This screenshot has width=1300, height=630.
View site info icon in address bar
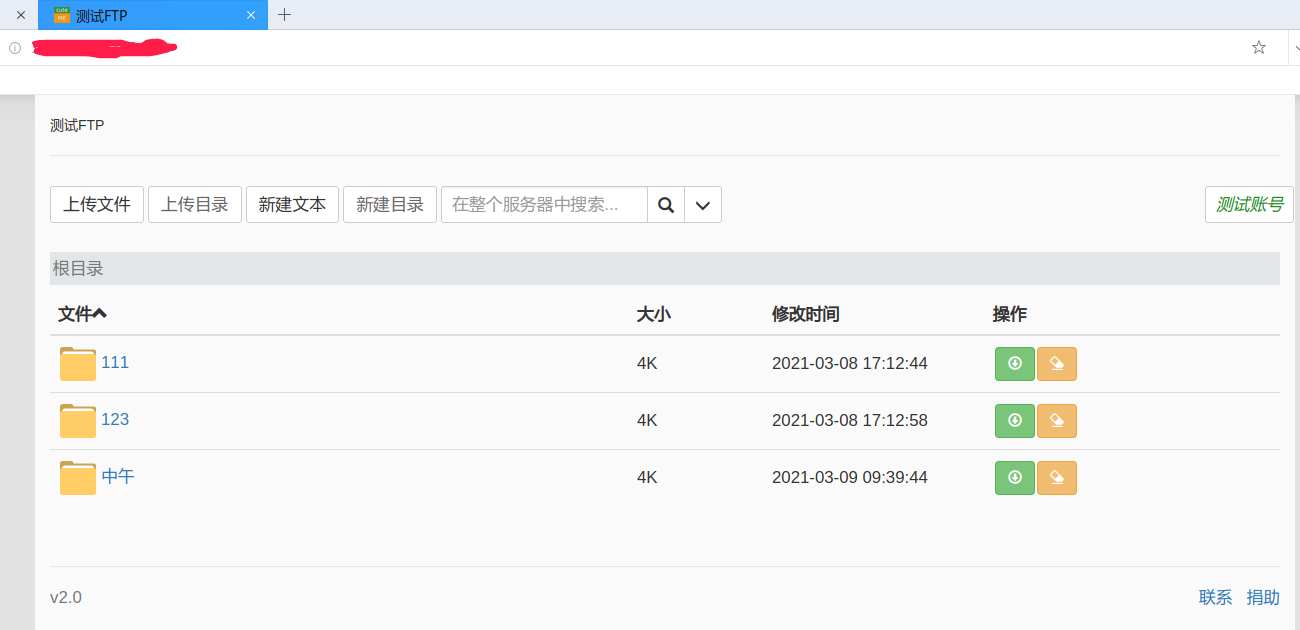[15, 47]
